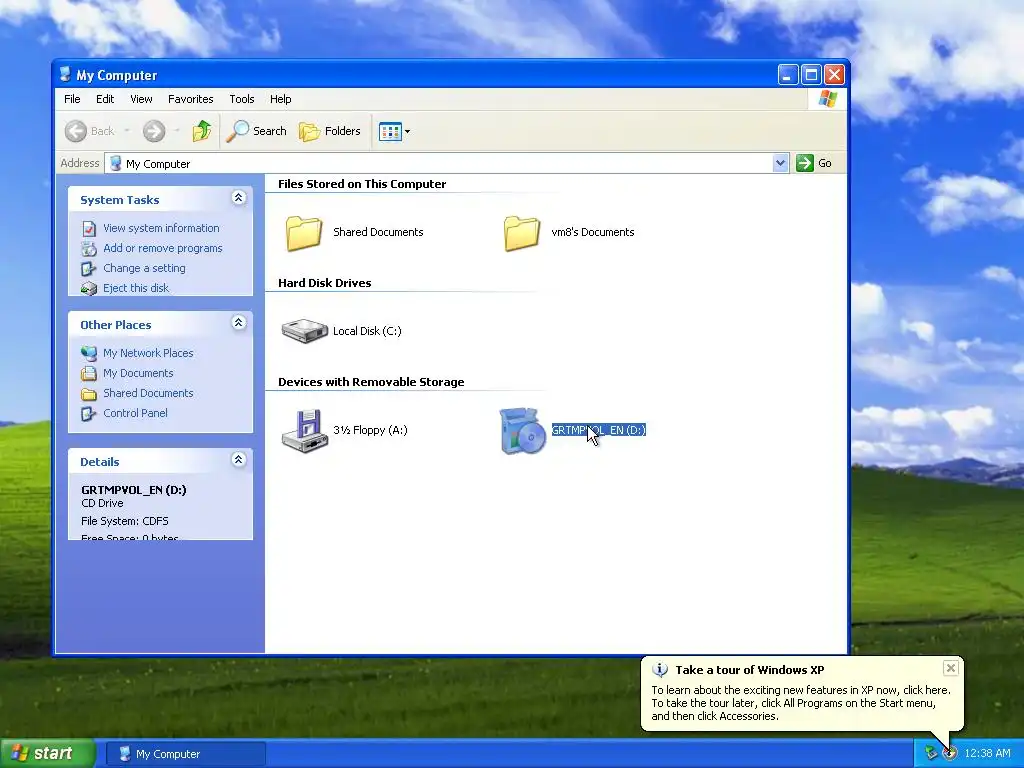Open Shared Documents in Other Places
1024x768 pixels.
click(148, 393)
